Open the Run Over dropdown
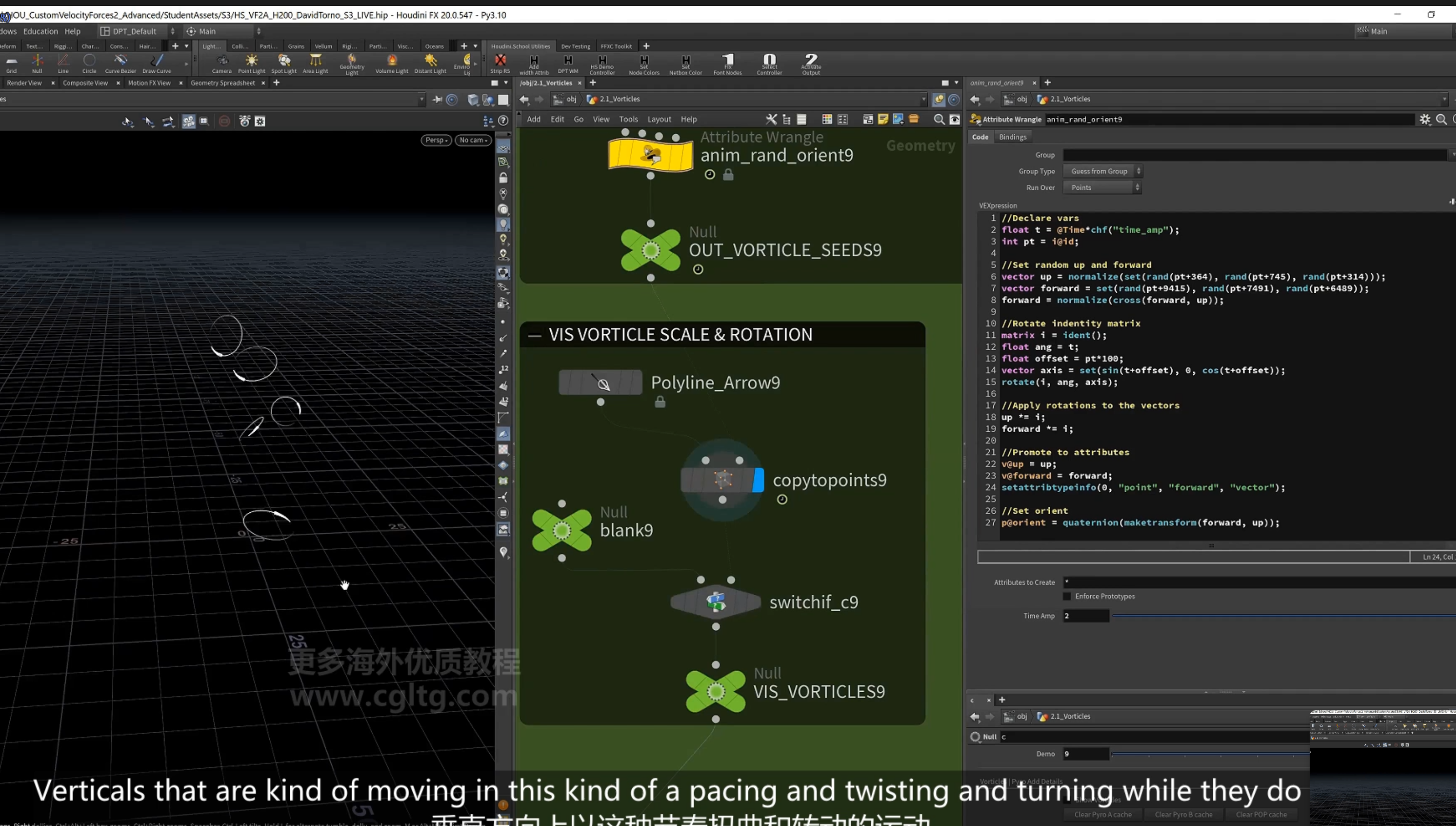Image resolution: width=1456 pixels, height=826 pixels. 1101,187
